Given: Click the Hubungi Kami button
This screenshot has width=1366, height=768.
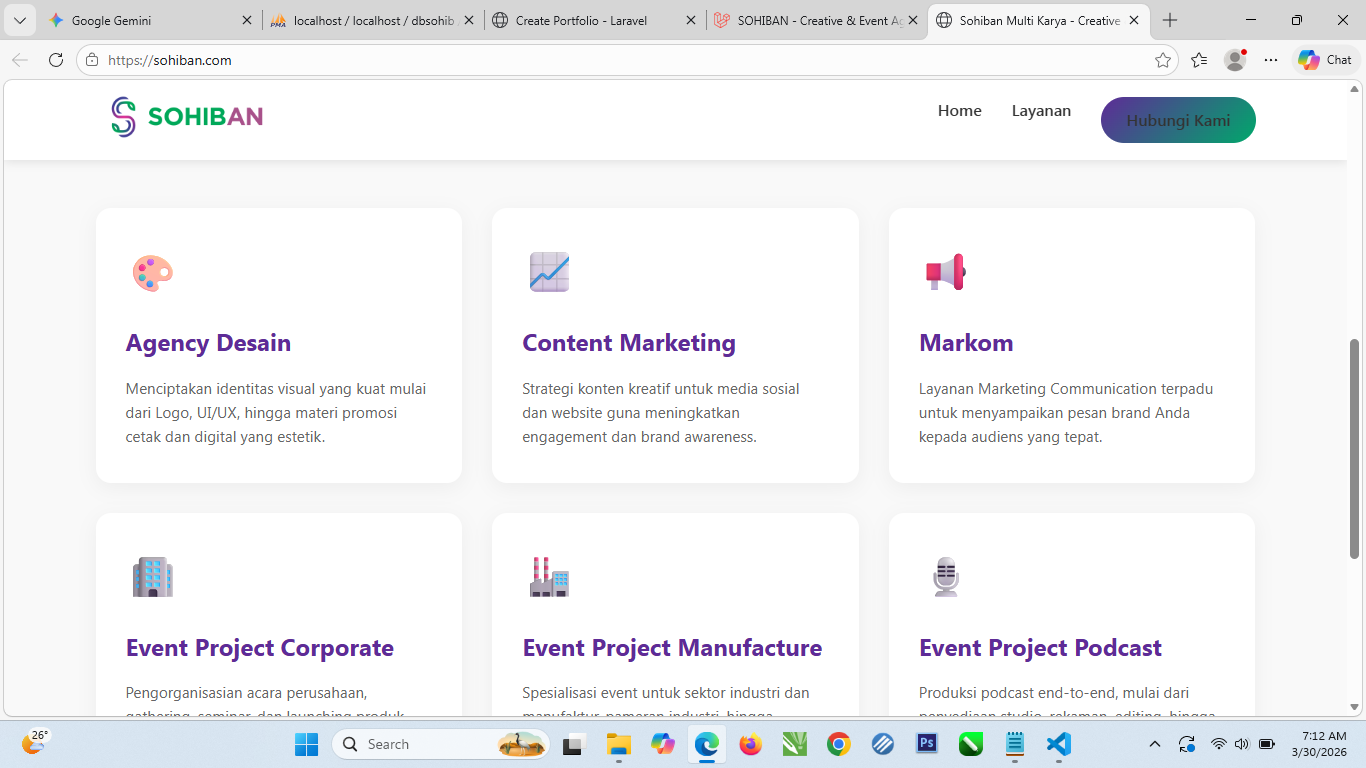Looking at the screenshot, I should (1178, 120).
